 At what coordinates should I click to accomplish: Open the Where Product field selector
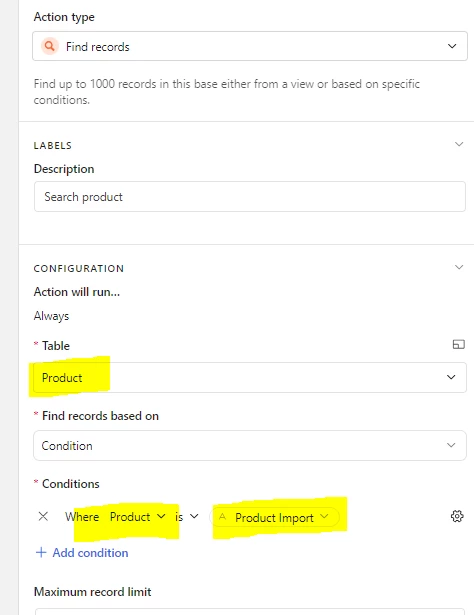(x=138, y=517)
